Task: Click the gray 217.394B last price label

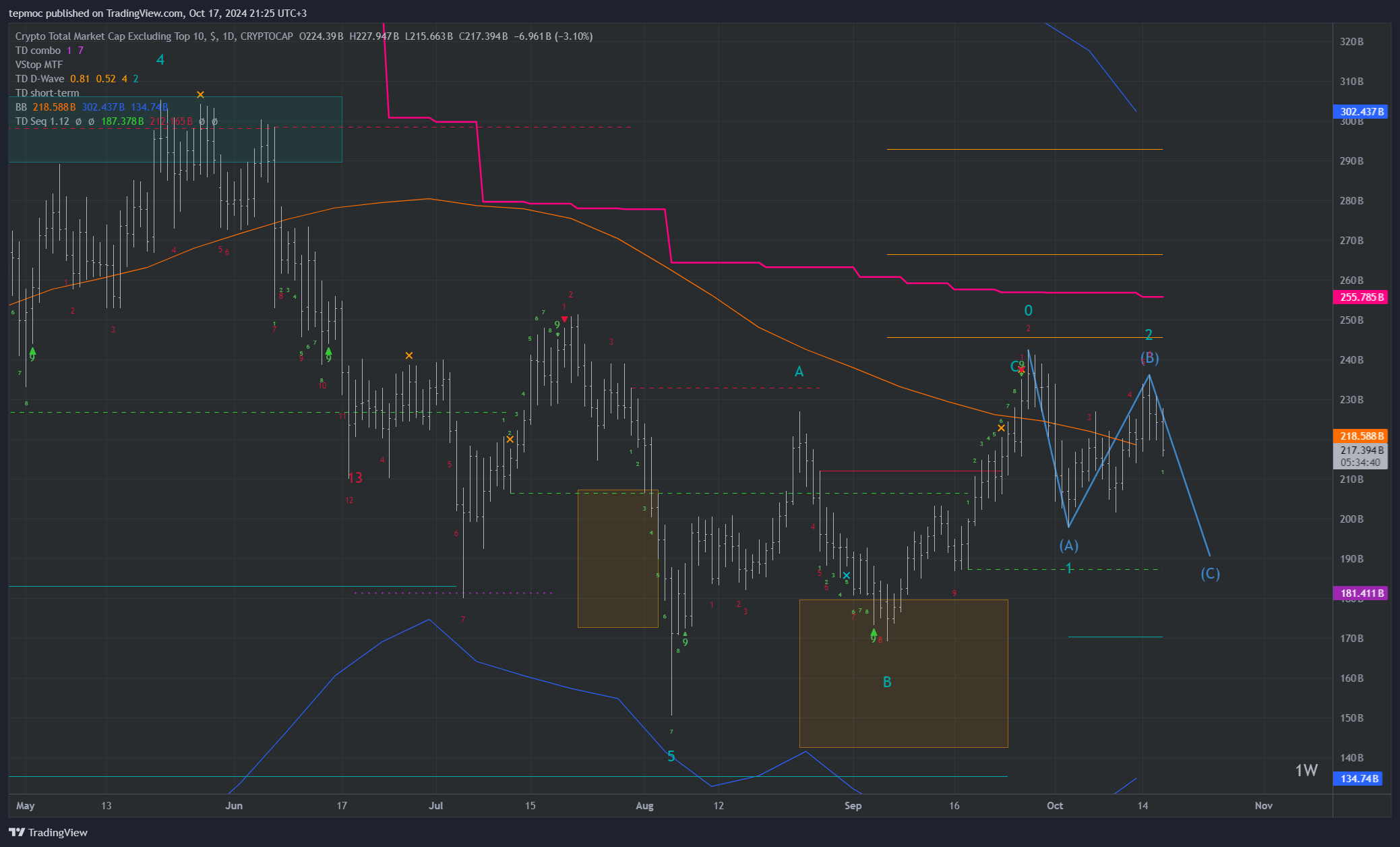Action: (1361, 450)
